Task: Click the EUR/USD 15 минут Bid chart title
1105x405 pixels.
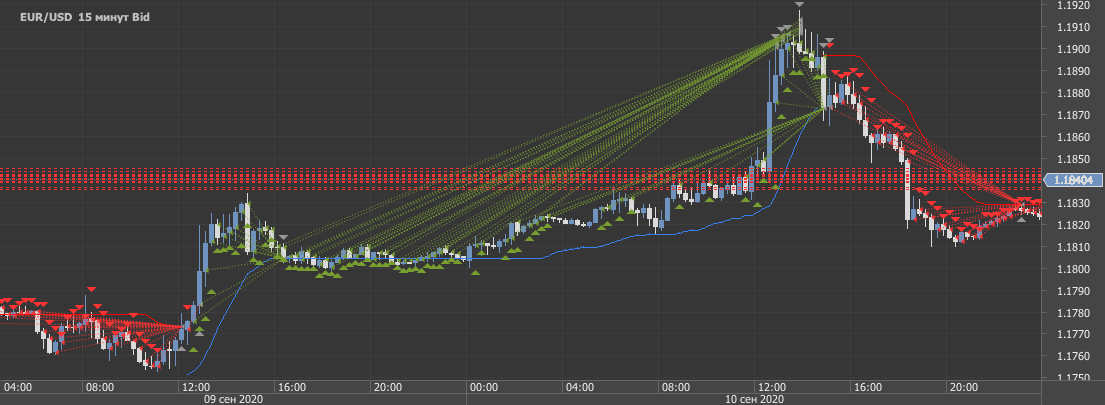Action: [84, 17]
